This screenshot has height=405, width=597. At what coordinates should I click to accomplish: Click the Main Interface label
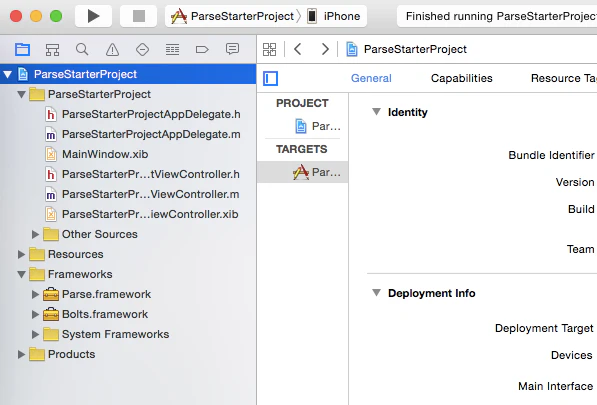tap(555, 386)
